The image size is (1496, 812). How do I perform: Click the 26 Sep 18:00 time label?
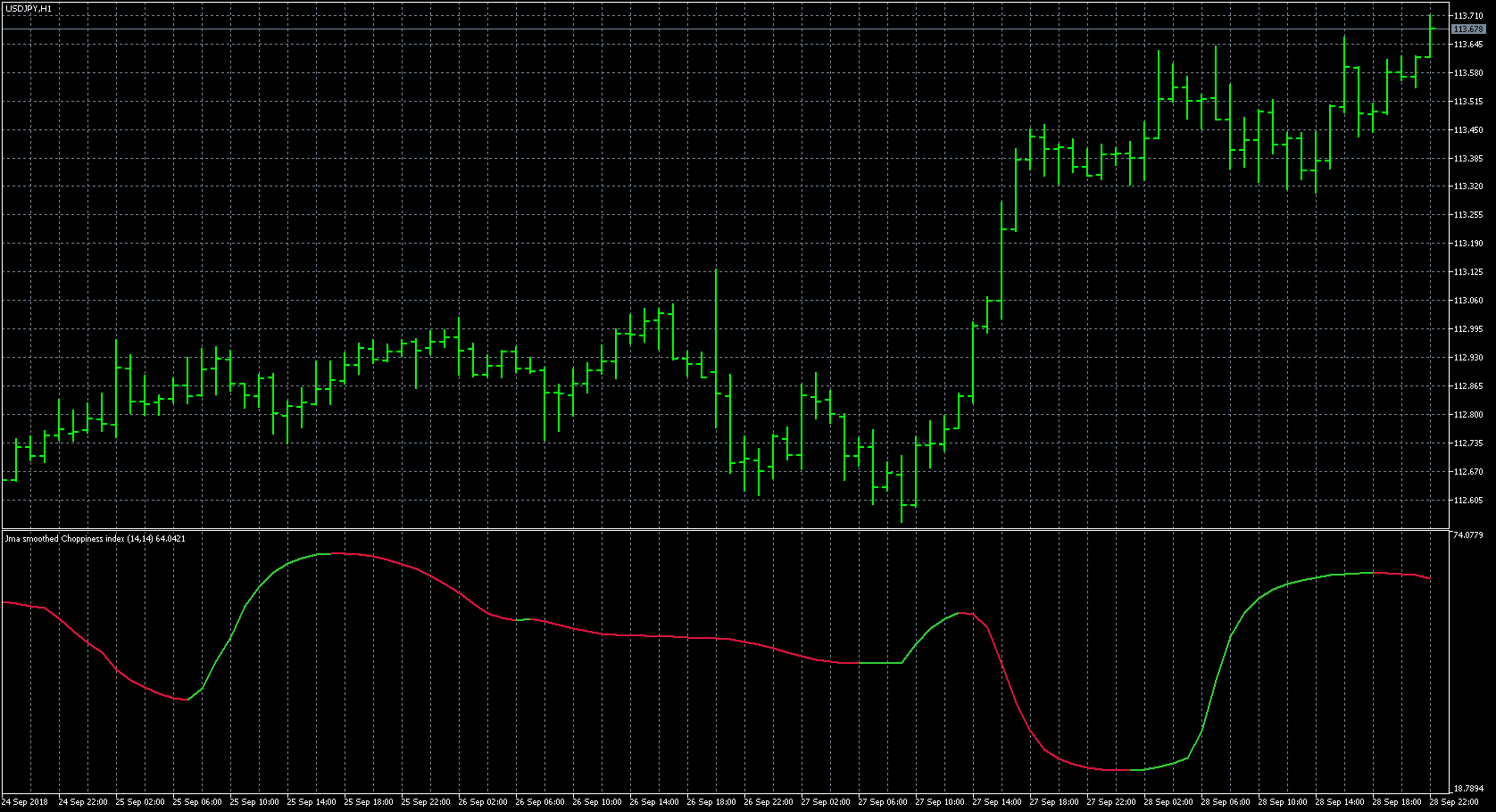pyautogui.click(x=711, y=802)
